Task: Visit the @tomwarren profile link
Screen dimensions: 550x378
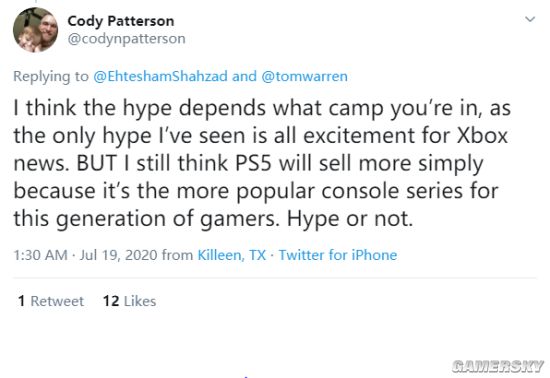Action: [304, 76]
